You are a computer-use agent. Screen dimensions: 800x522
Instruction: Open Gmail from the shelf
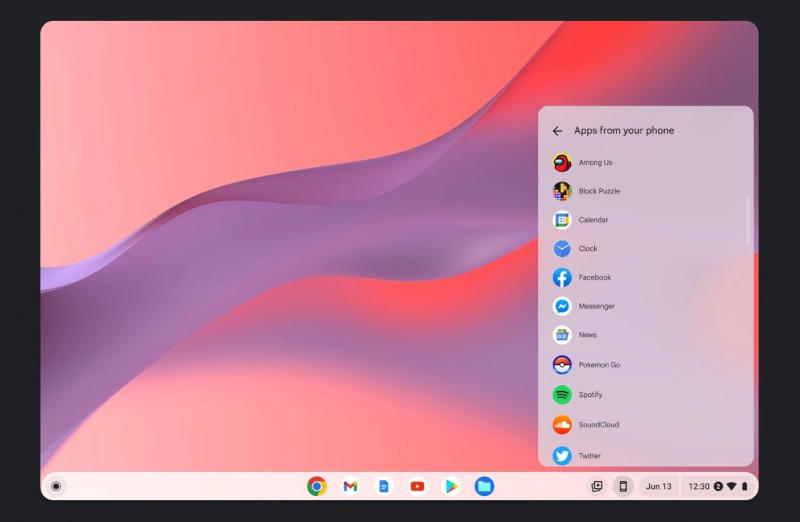tap(350, 486)
